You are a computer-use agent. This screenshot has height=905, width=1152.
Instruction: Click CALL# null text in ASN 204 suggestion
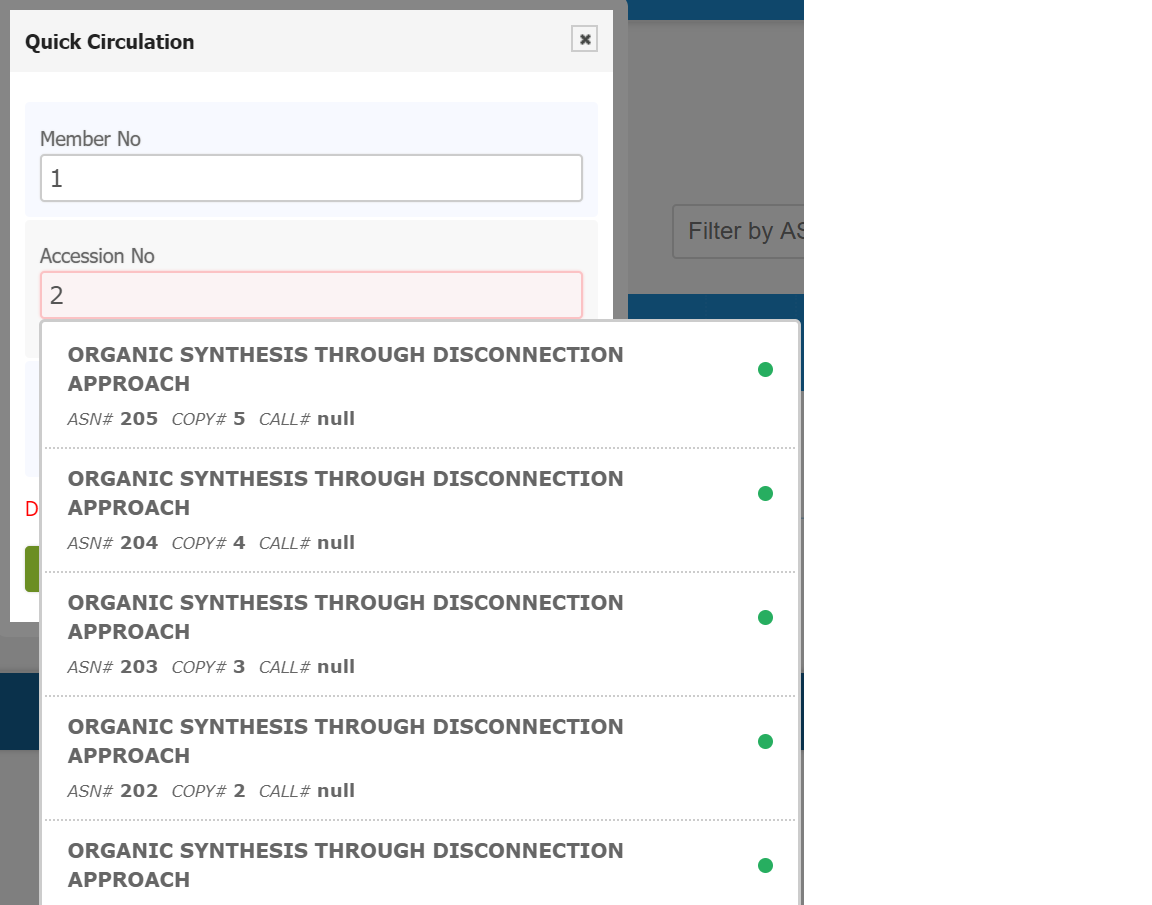tap(306, 543)
